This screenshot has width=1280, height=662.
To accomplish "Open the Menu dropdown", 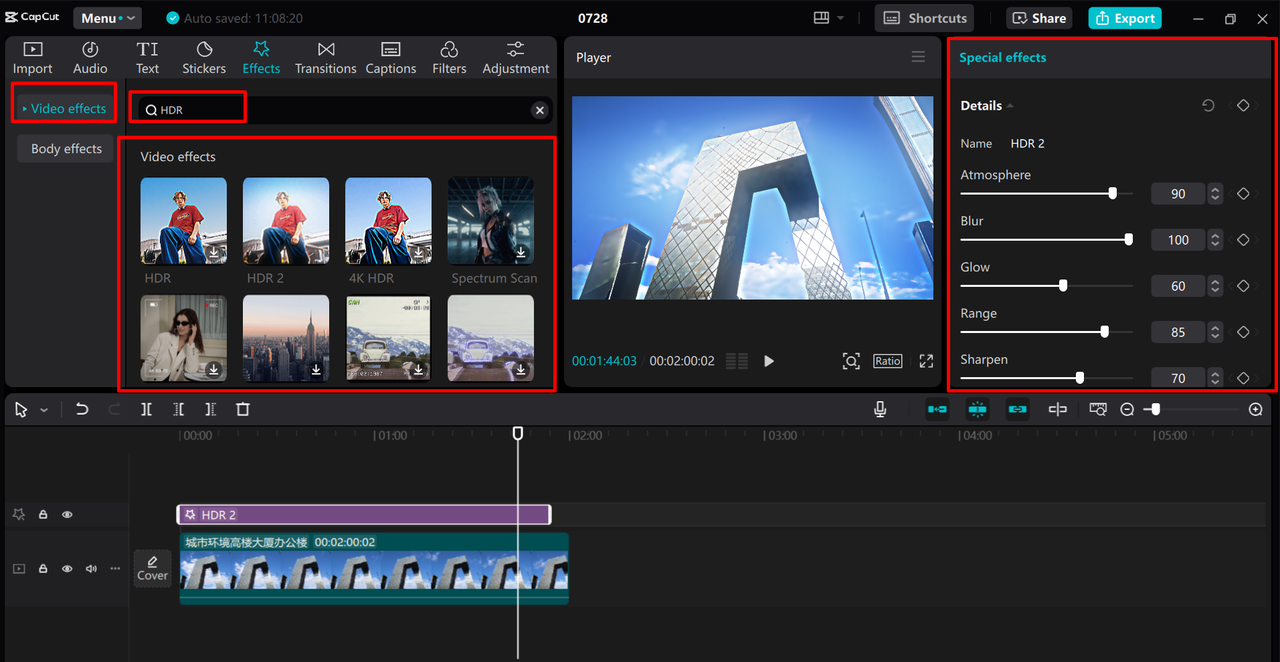I will point(107,18).
